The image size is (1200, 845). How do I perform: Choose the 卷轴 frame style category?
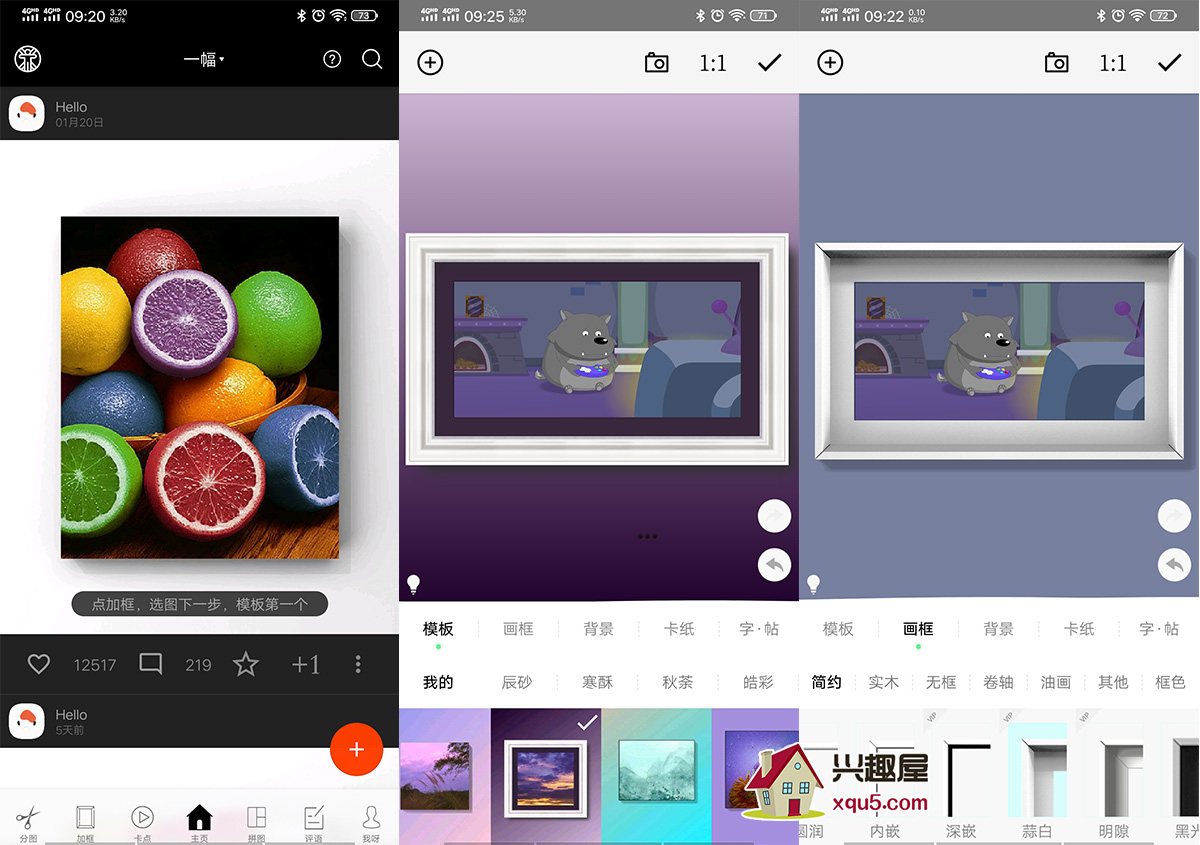tap(998, 682)
